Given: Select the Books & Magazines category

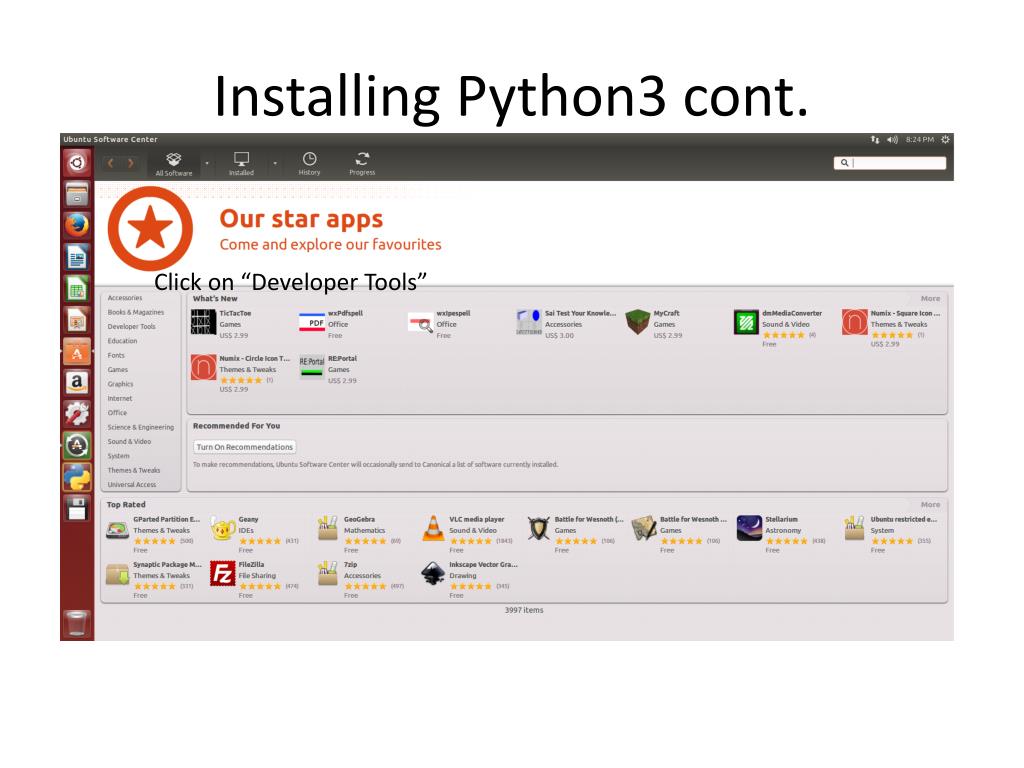Looking at the screenshot, I should [x=136, y=312].
